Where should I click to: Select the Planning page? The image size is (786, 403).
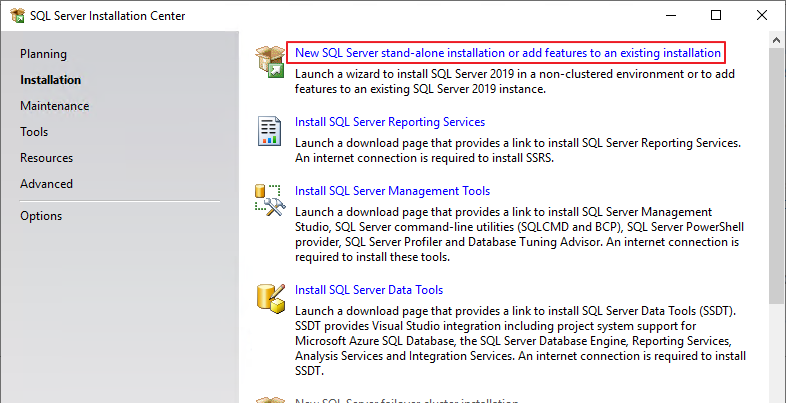point(43,54)
